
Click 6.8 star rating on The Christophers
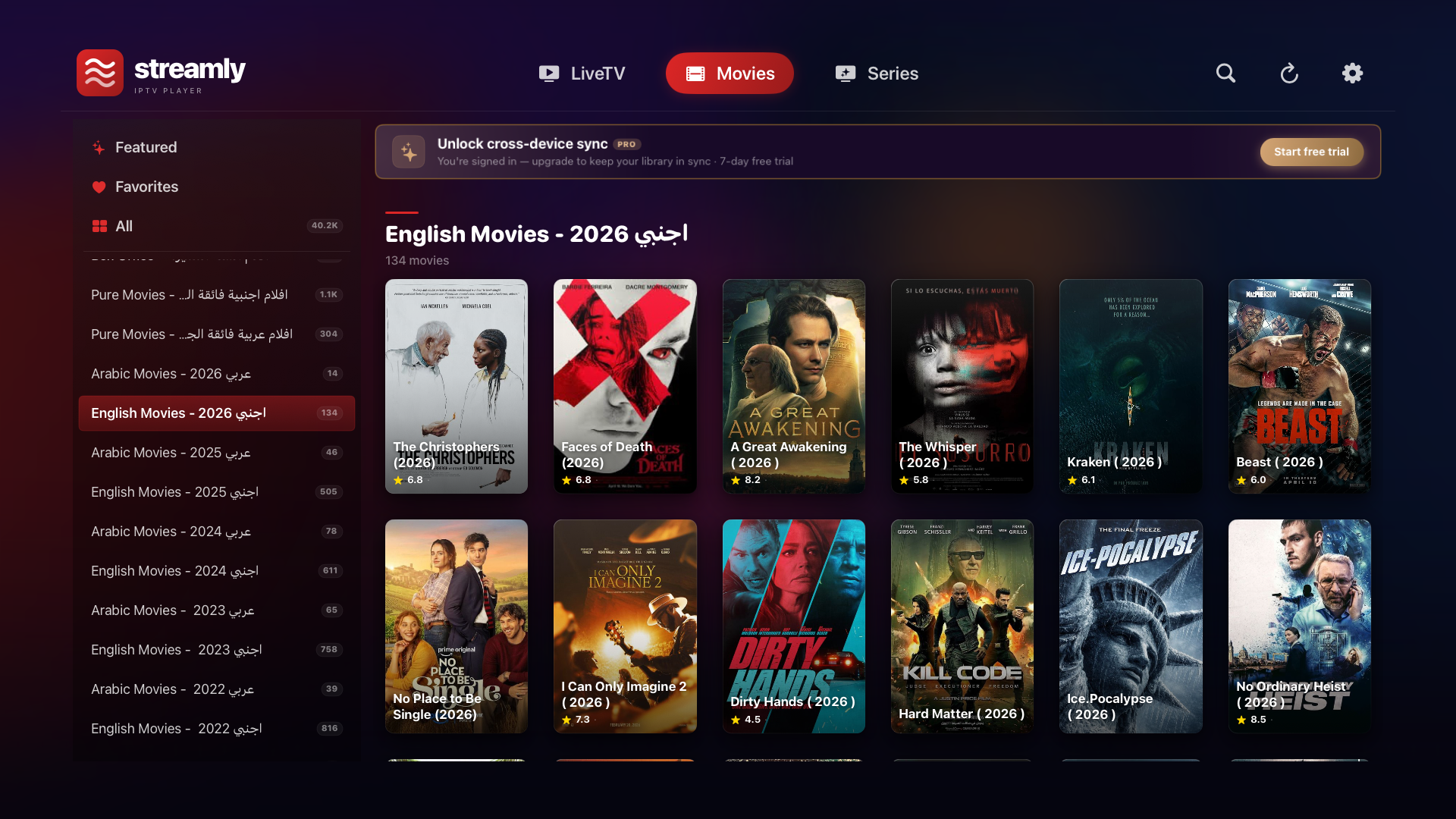(408, 480)
